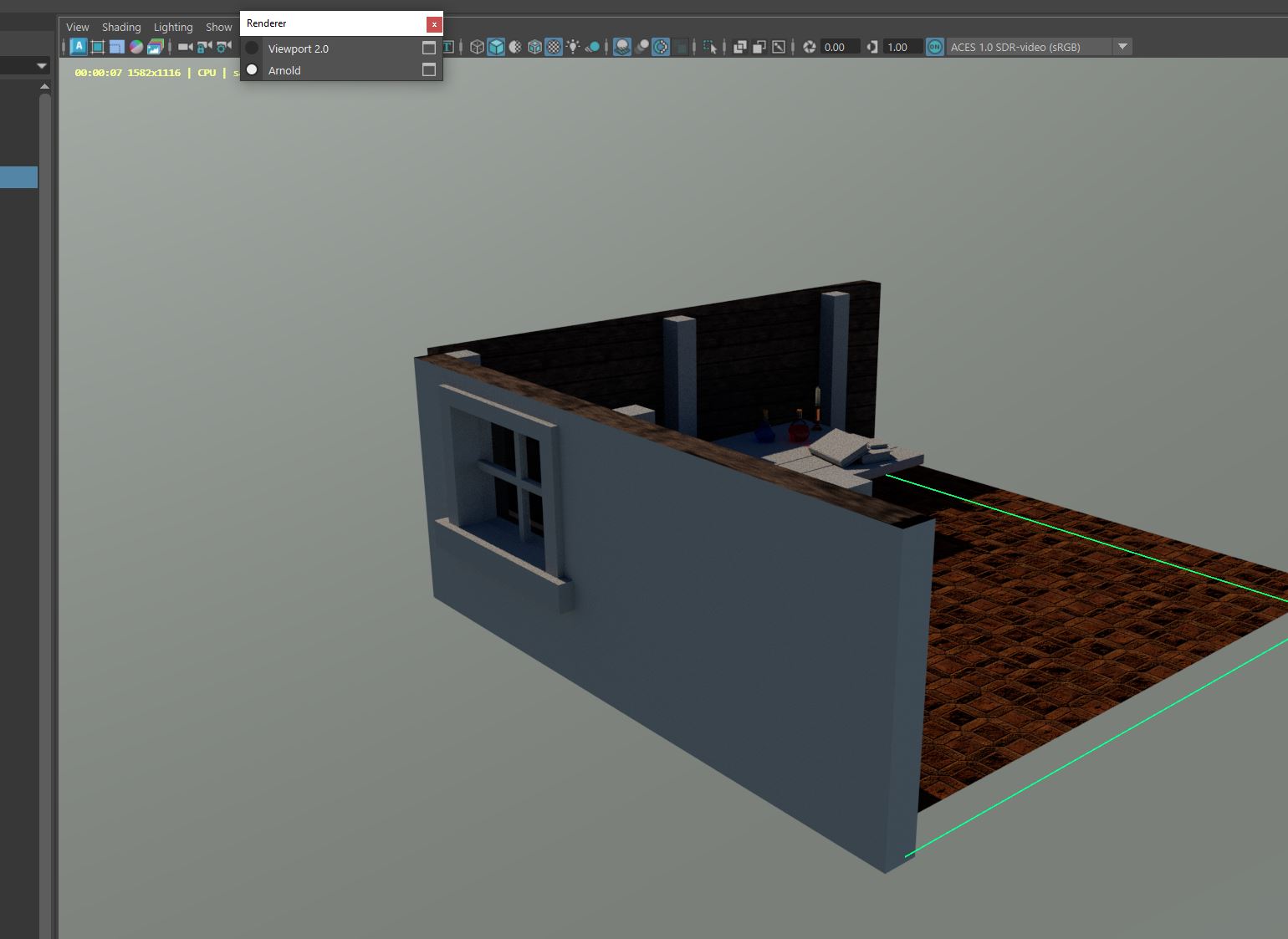
Task: Toggle default material half-sphere icon
Action: tap(515, 47)
